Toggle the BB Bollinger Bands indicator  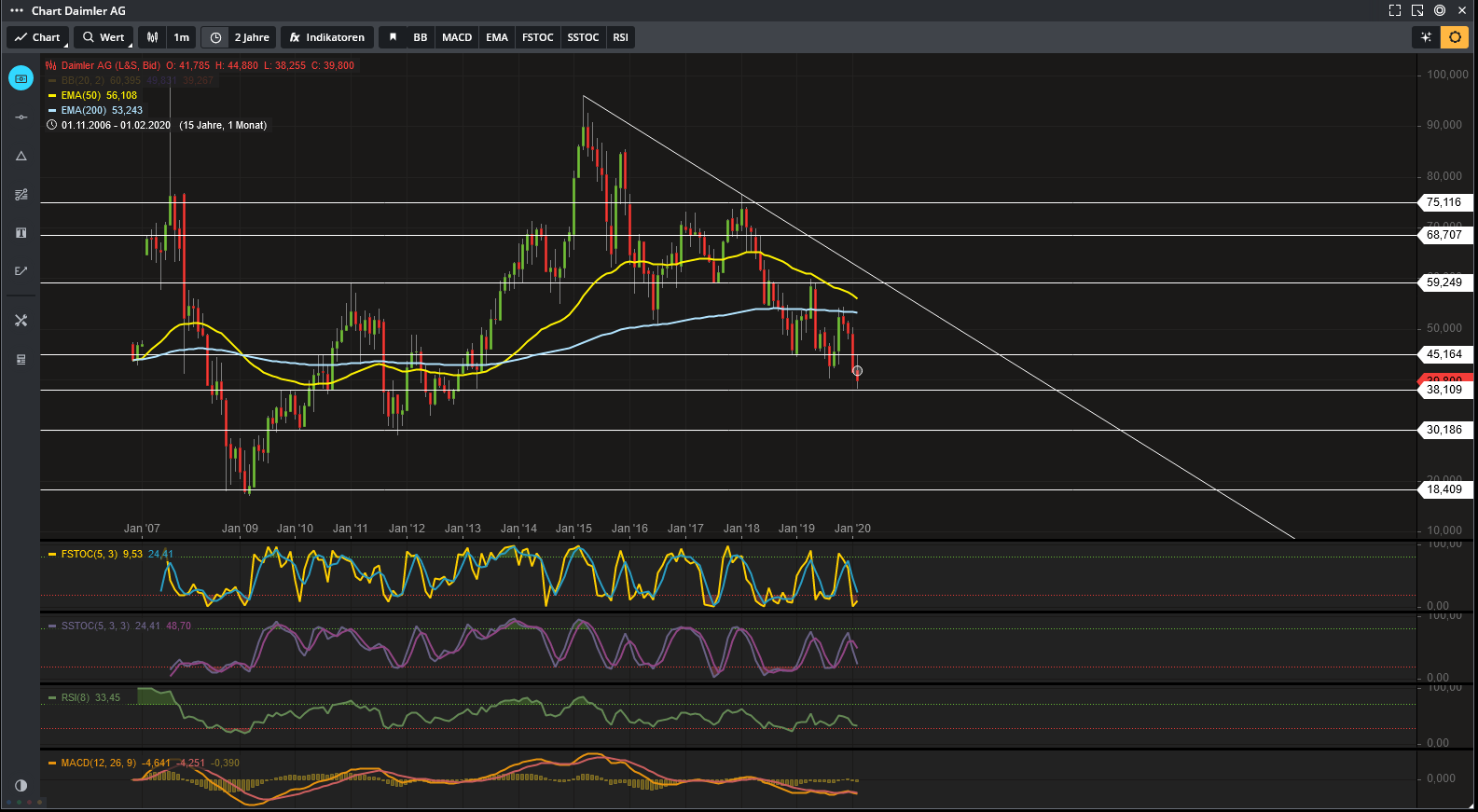[421, 37]
